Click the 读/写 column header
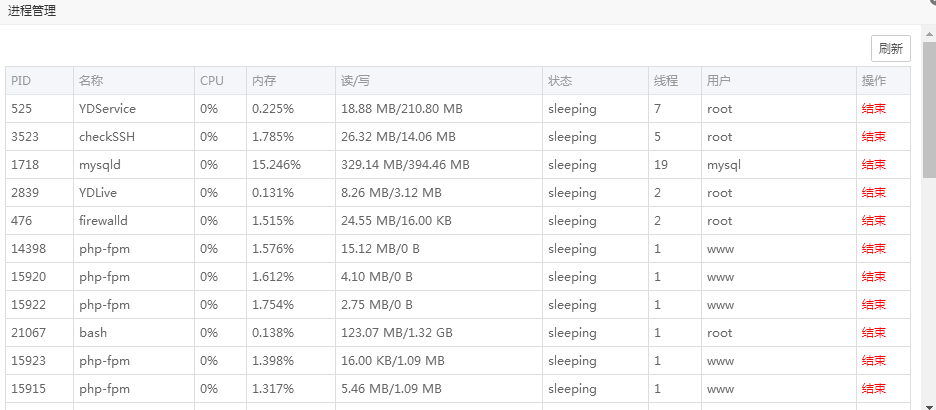The width and height of the screenshot is (936, 410). point(356,80)
